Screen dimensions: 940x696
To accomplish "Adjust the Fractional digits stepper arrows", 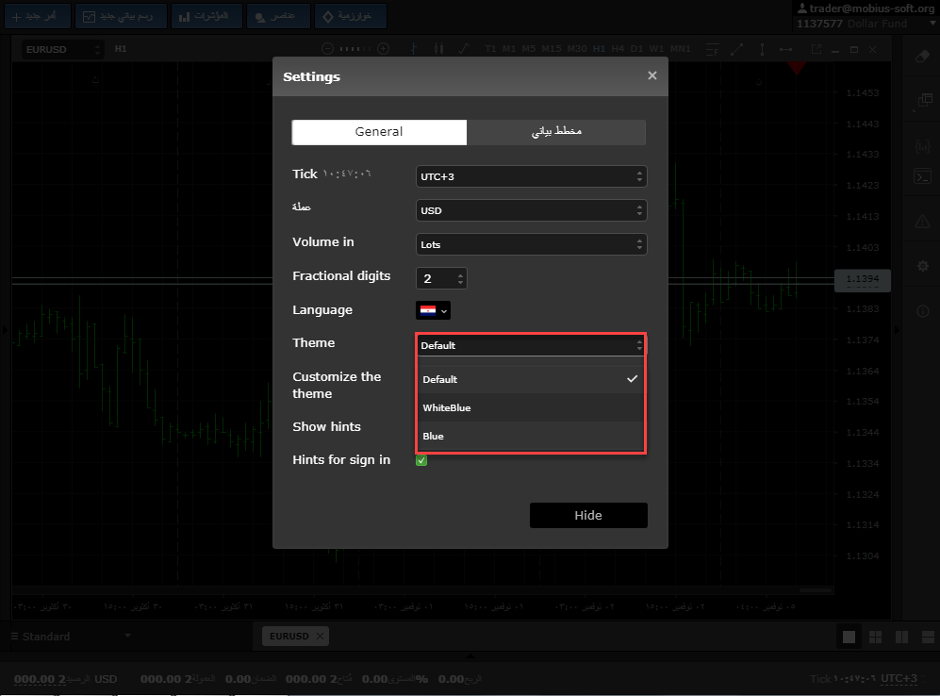I will coord(460,278).
